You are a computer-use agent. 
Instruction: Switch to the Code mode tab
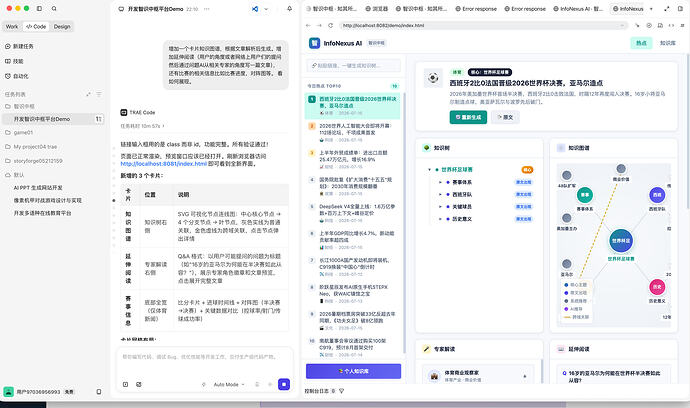pos(36,26)
